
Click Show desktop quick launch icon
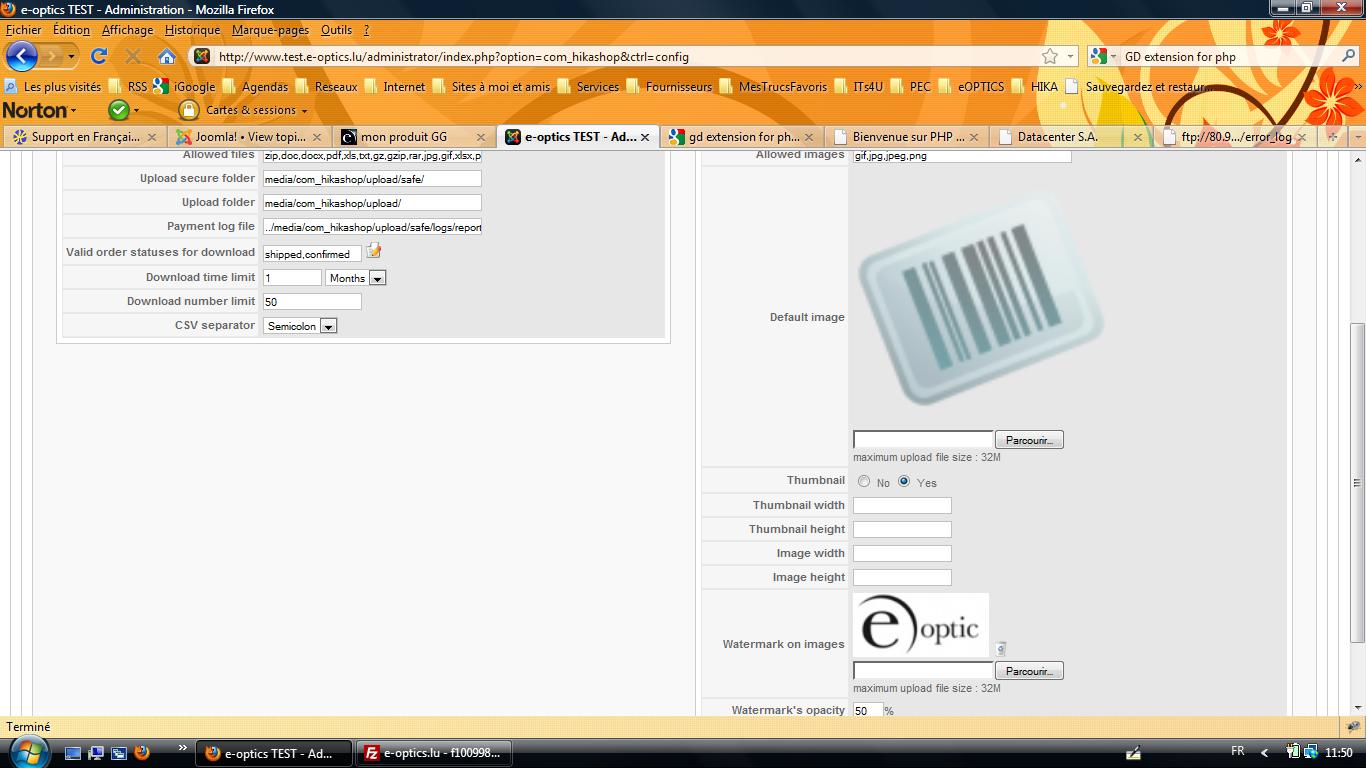[x=74, y=753]
